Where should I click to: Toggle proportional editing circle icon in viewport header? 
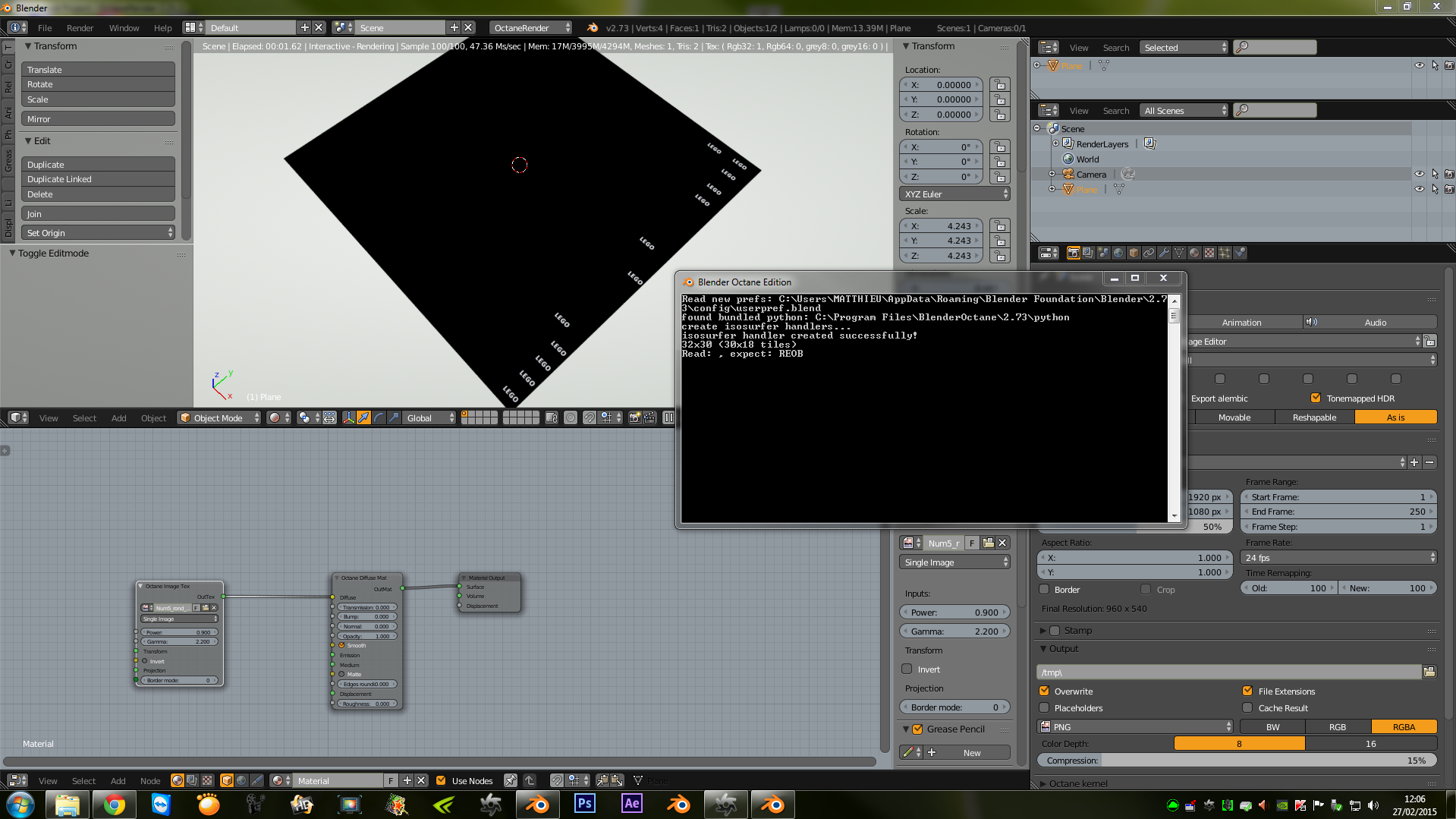[x=571, y=417]
